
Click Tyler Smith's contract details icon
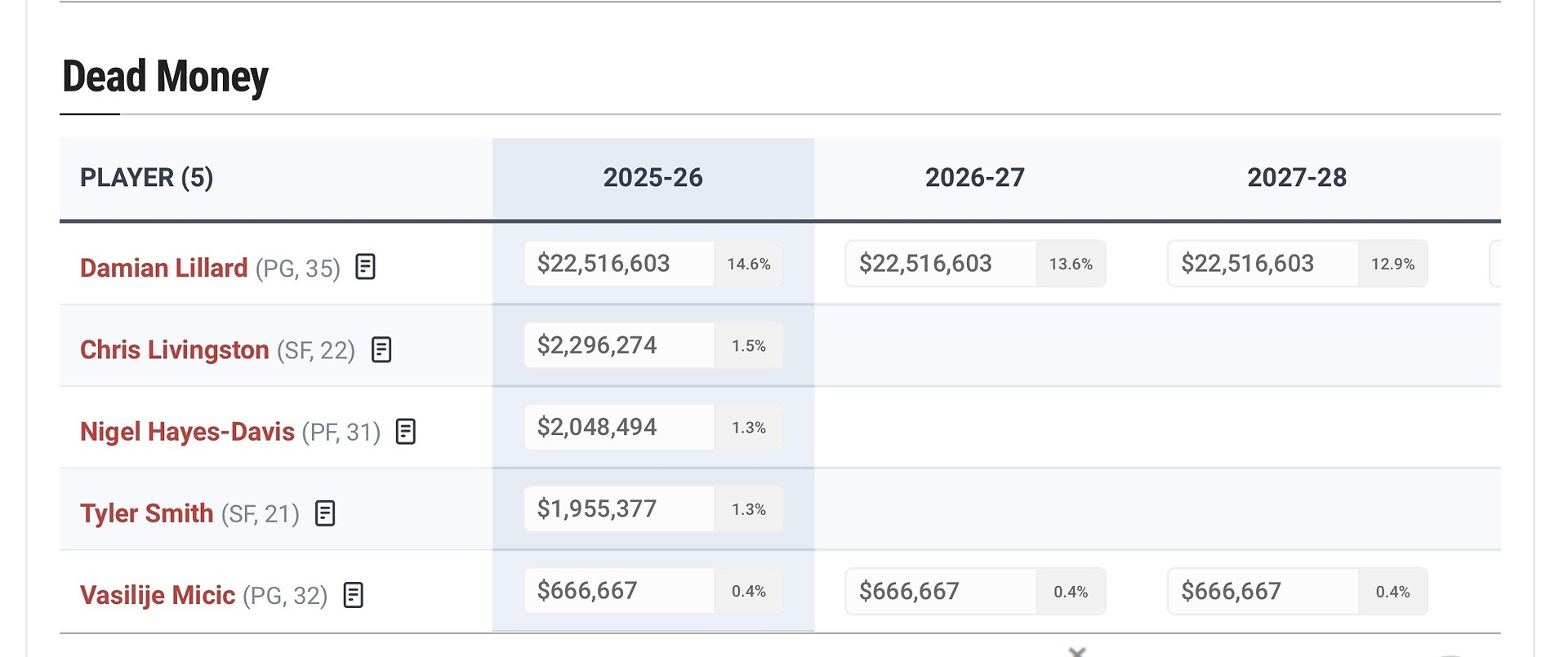pyautogui.click(x=325, y=513)
